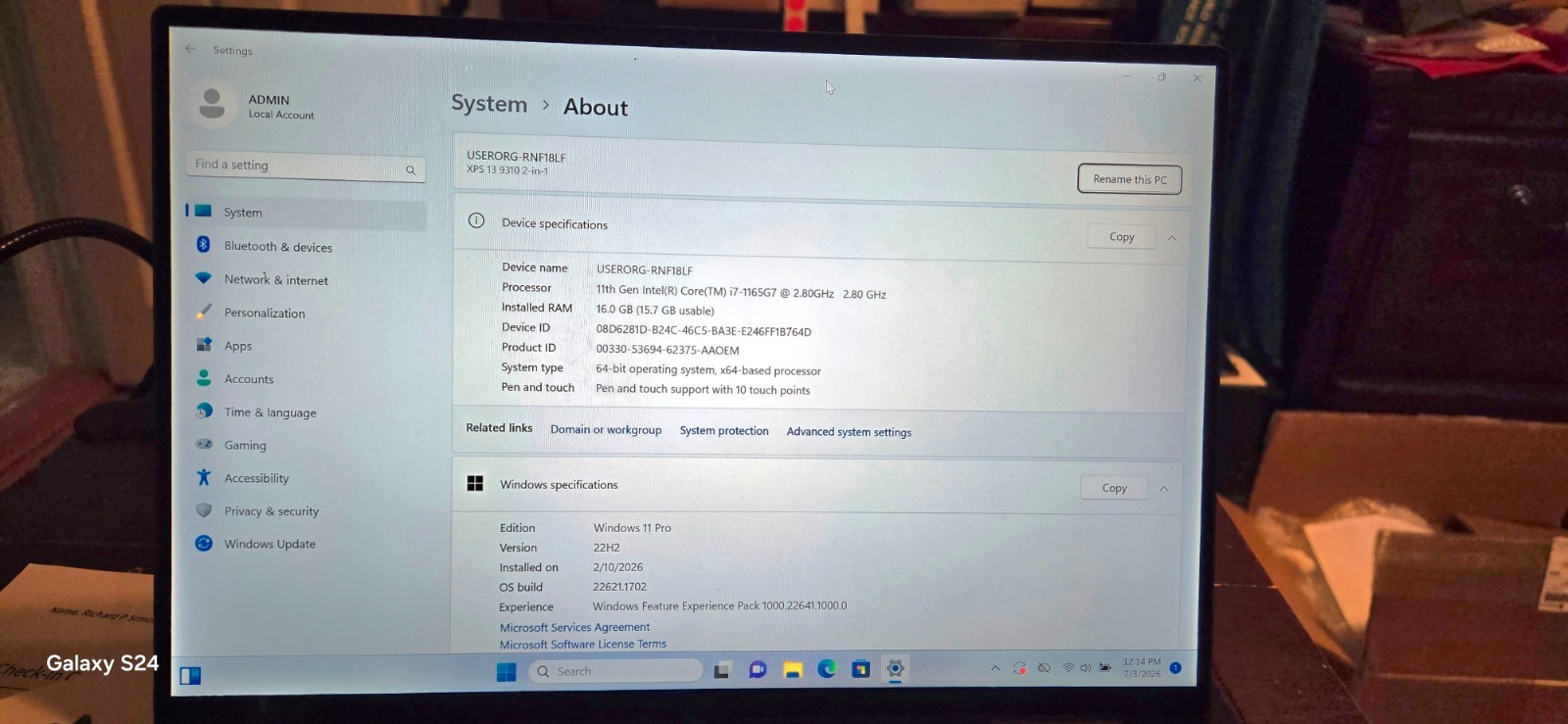Focus the Find a setting search box
The image size is (1568, 724).
coord(306,167)
